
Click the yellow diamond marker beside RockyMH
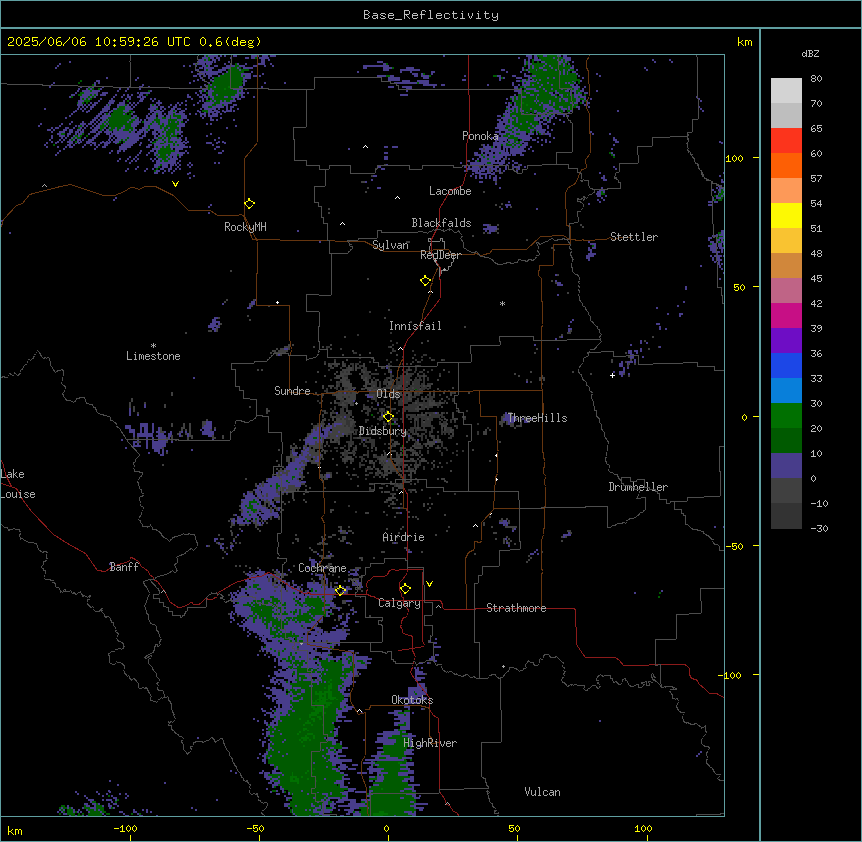click(x=250, y=204)
